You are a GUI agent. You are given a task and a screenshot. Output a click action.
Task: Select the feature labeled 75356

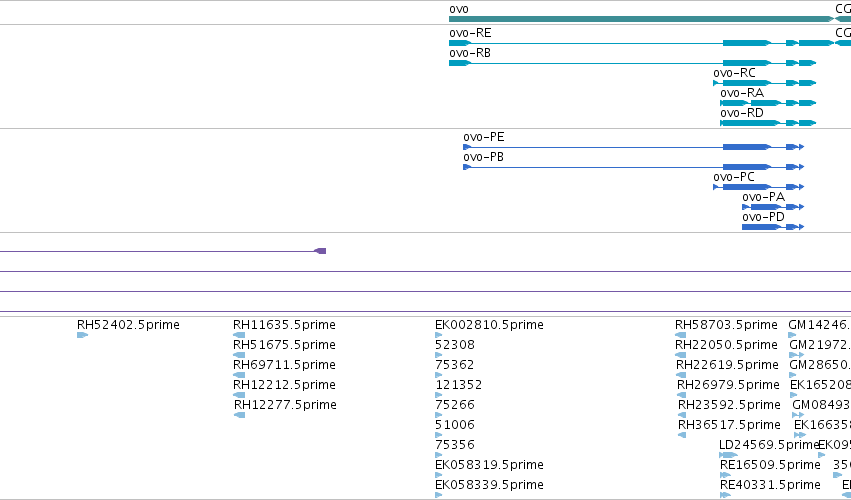[455, 446]
